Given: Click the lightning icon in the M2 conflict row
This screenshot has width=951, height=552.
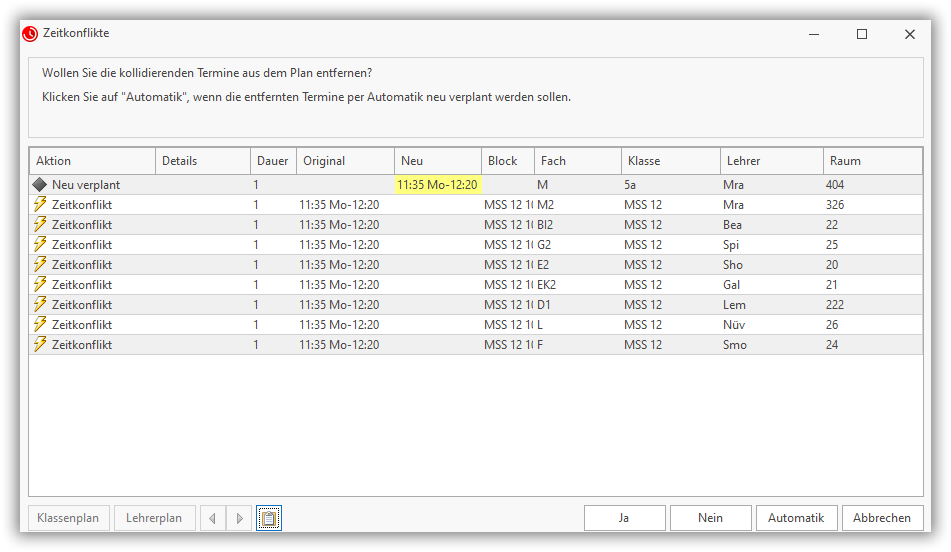Looking at the screenshot, I should (x=40, y=204).
